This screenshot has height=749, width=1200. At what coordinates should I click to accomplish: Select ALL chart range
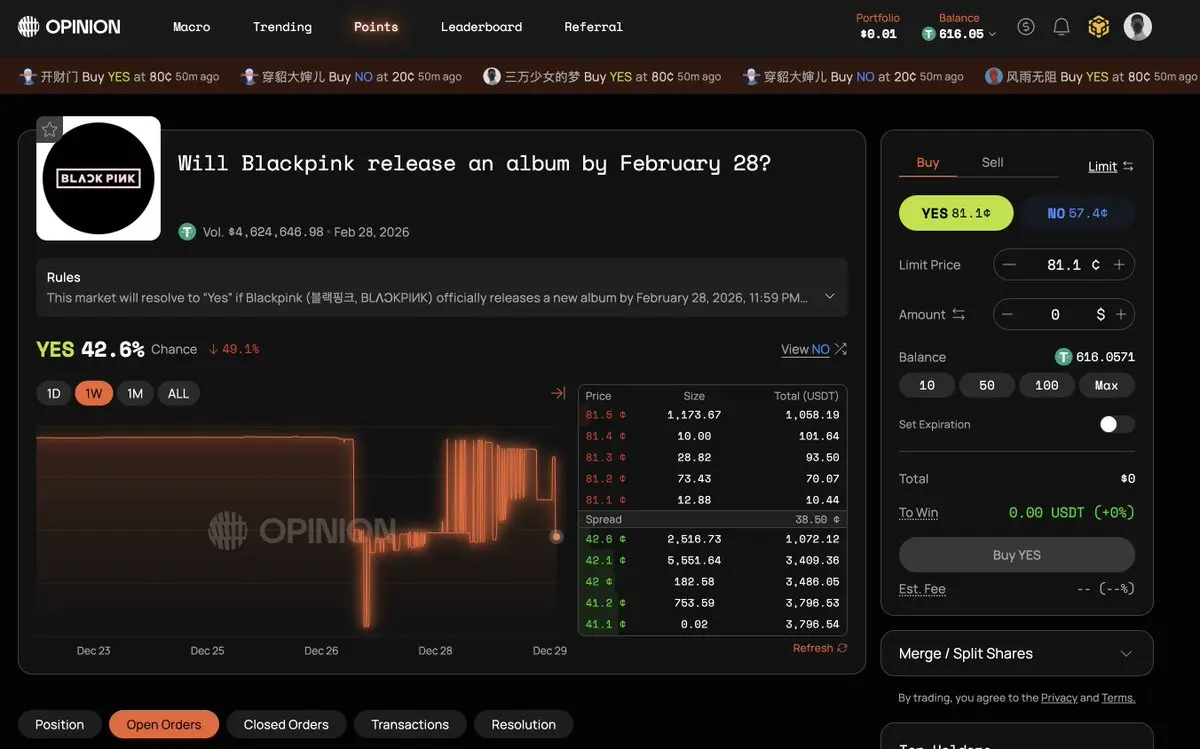(x=178, y=393)
